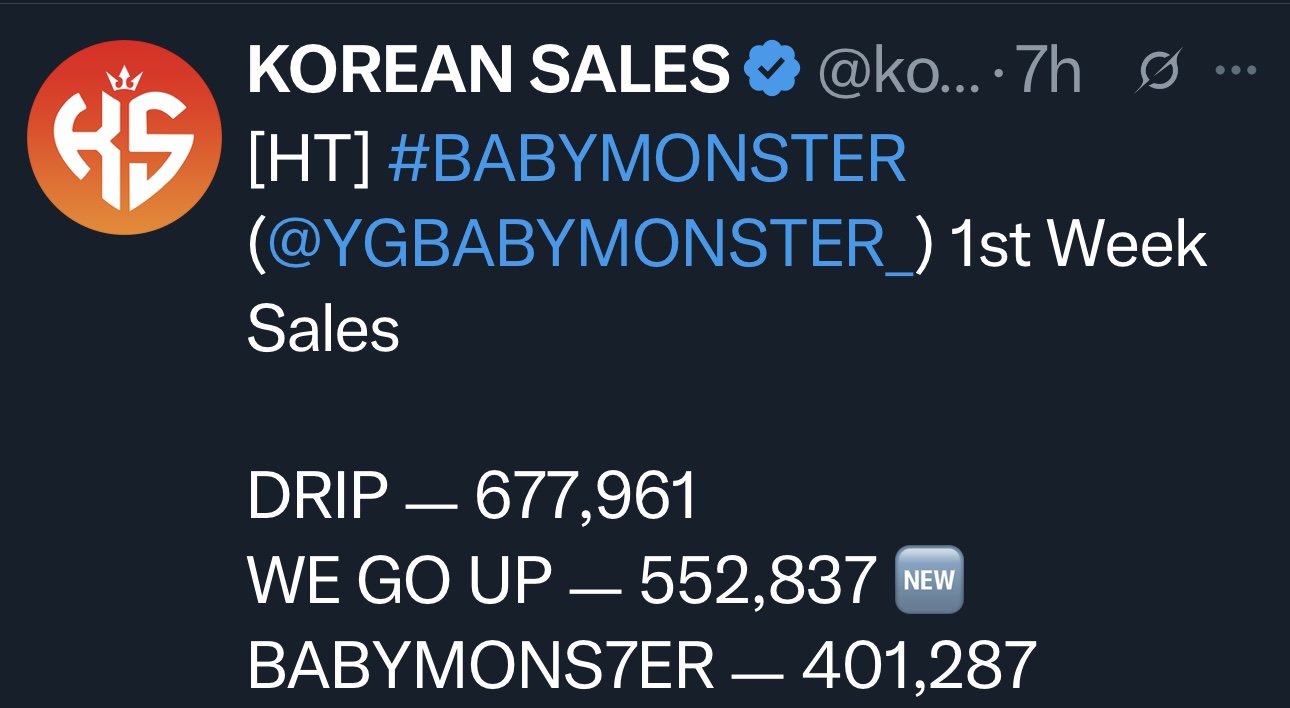Viewport: 1290px width, 708px height.
Task: Click the crown emblem in the KS logo
Action: (124, 79)
